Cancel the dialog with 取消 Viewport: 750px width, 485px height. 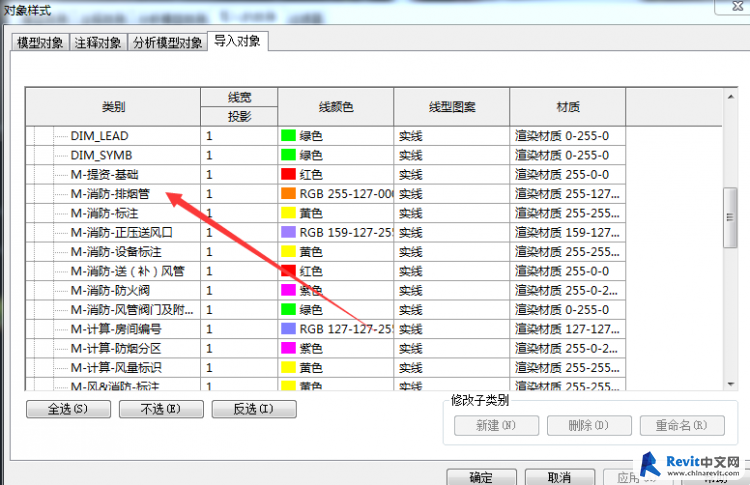(560, 477)
